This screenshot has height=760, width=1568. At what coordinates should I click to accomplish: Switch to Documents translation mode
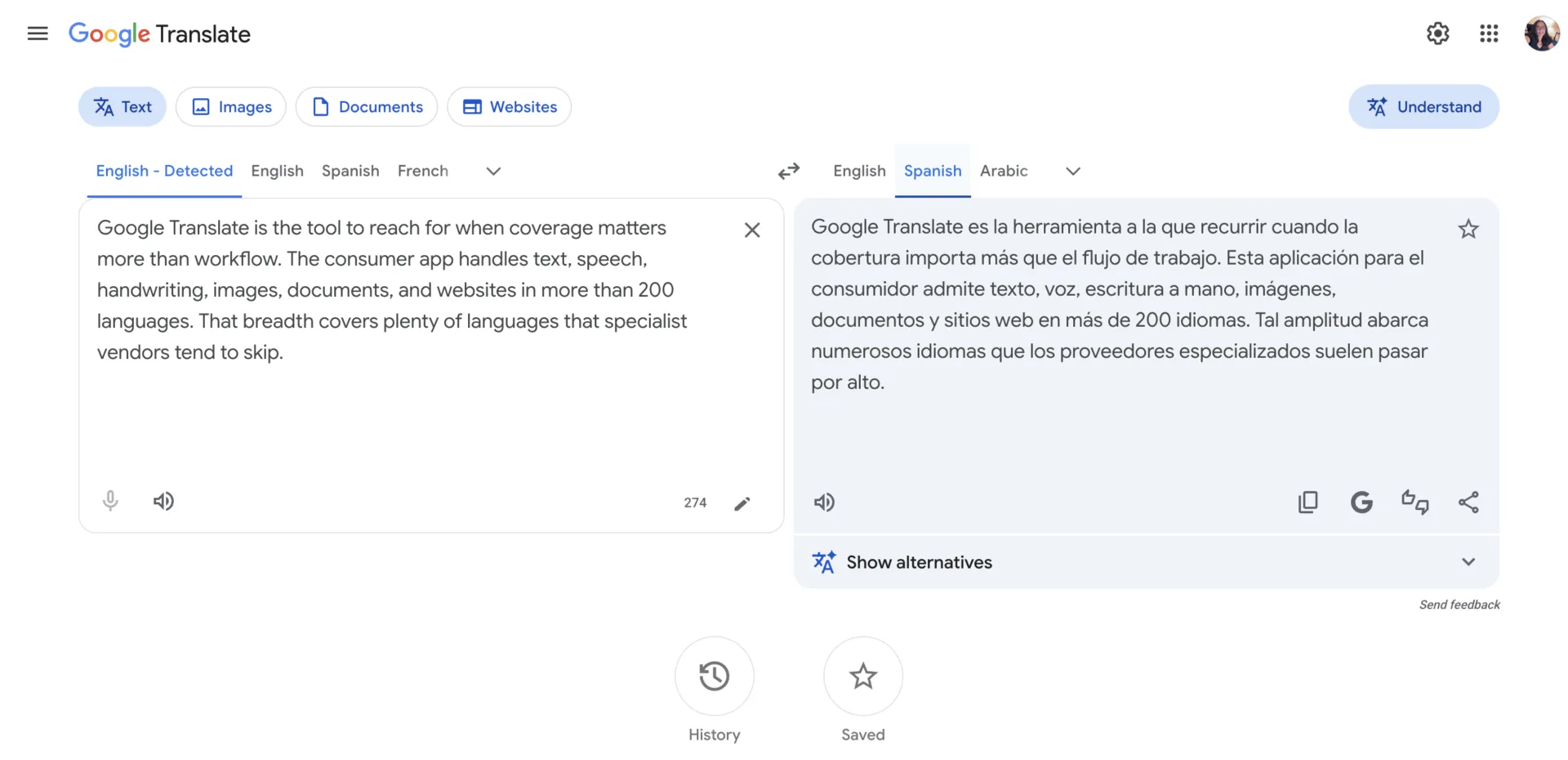tap(367, 107)
